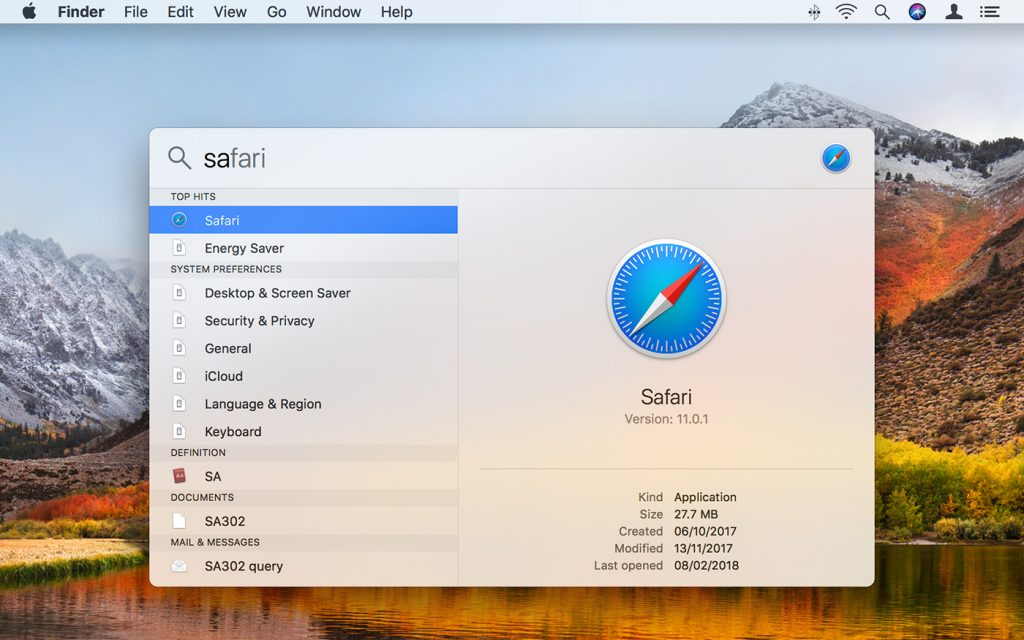Click the Kind value 'Application'
The image size is (1024, 640).
click(x=705, y=498)
